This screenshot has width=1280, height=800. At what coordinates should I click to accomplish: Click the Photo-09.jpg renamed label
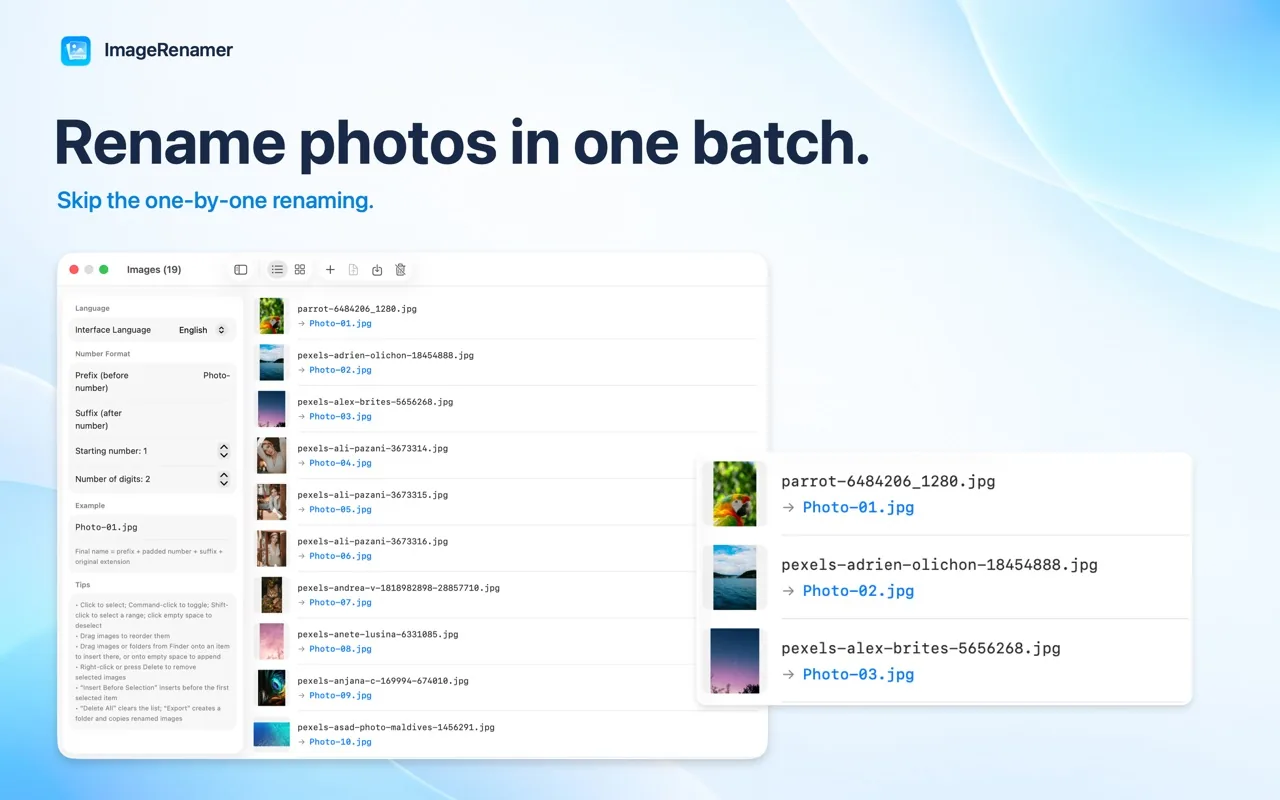pos(340,695)
